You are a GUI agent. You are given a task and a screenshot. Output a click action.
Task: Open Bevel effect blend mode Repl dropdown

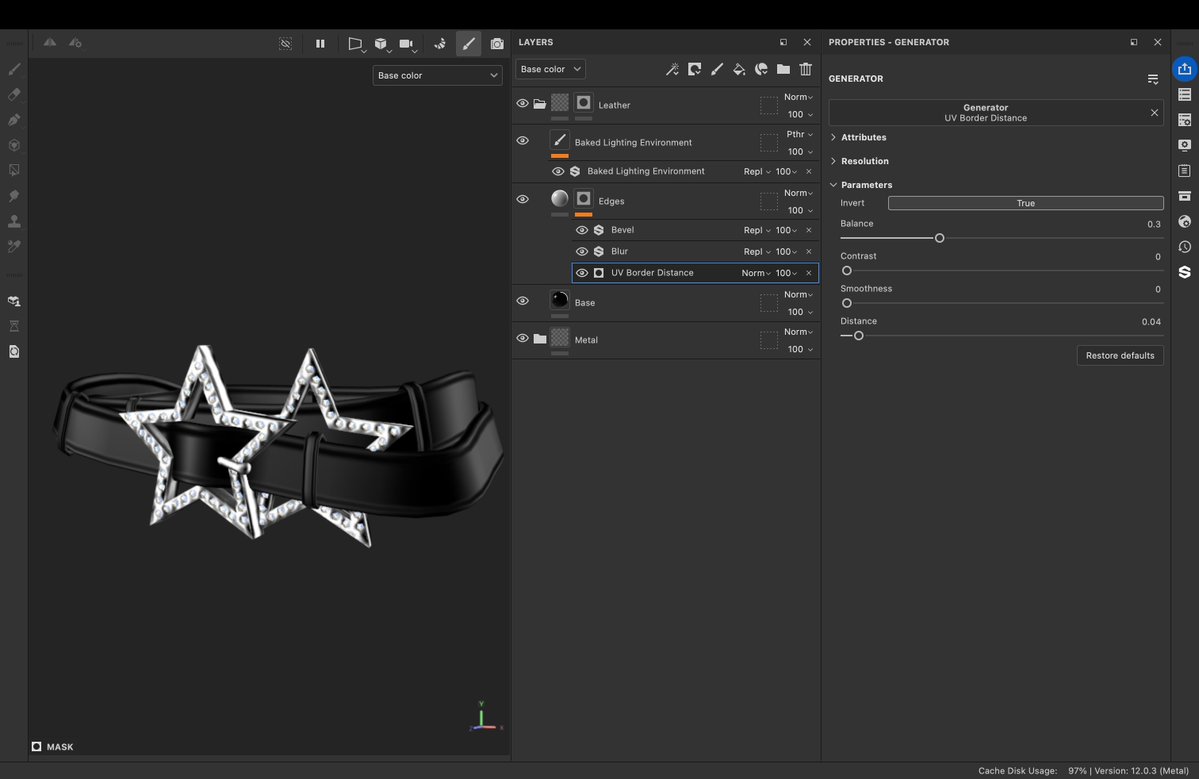coord(757,230)
